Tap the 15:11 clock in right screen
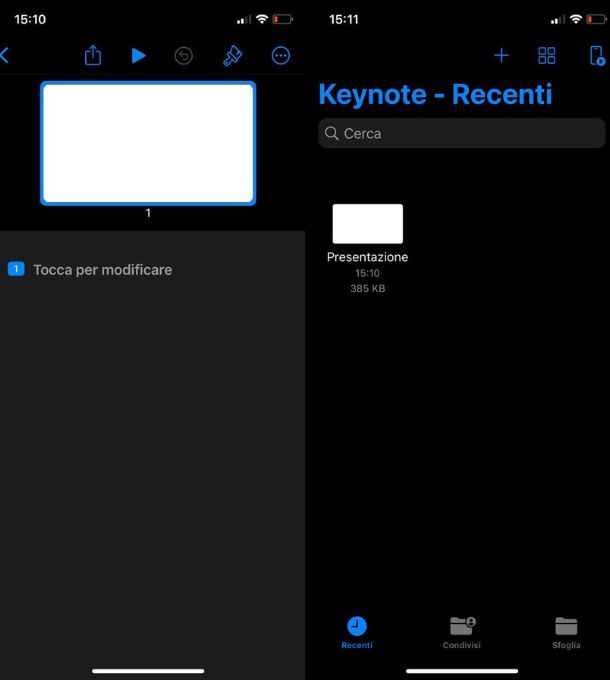610x680 pixels. pyautogui.click(x=344, y=20)
